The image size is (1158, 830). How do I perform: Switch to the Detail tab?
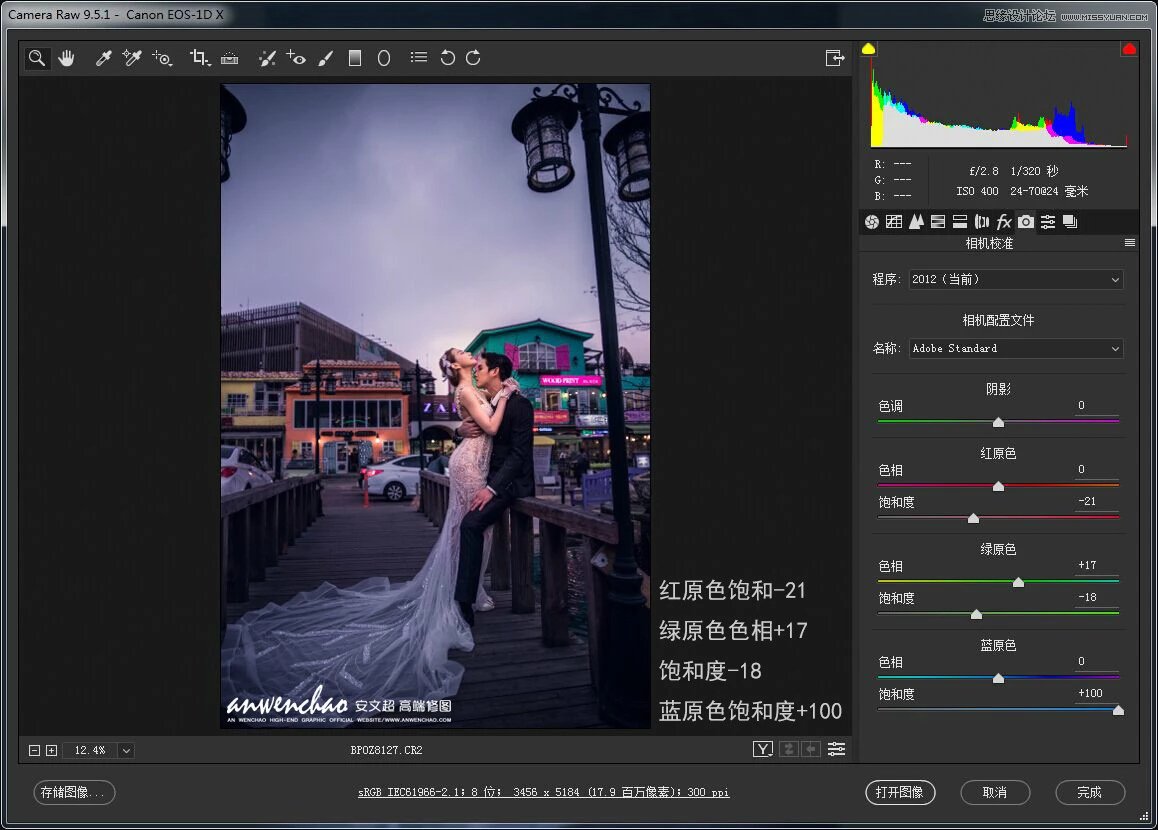pos(916,222)
